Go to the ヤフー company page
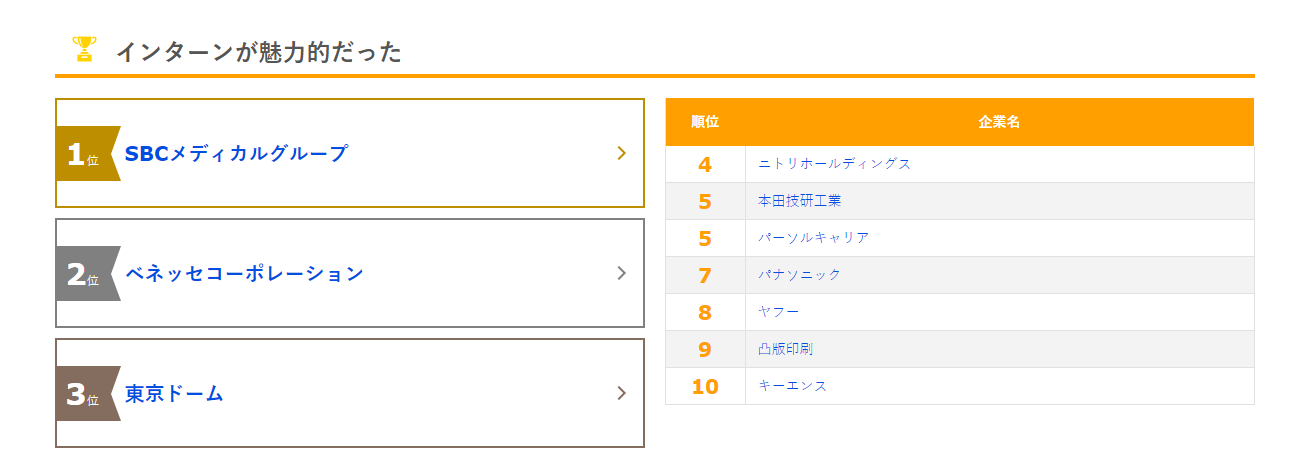 (779, 312)
